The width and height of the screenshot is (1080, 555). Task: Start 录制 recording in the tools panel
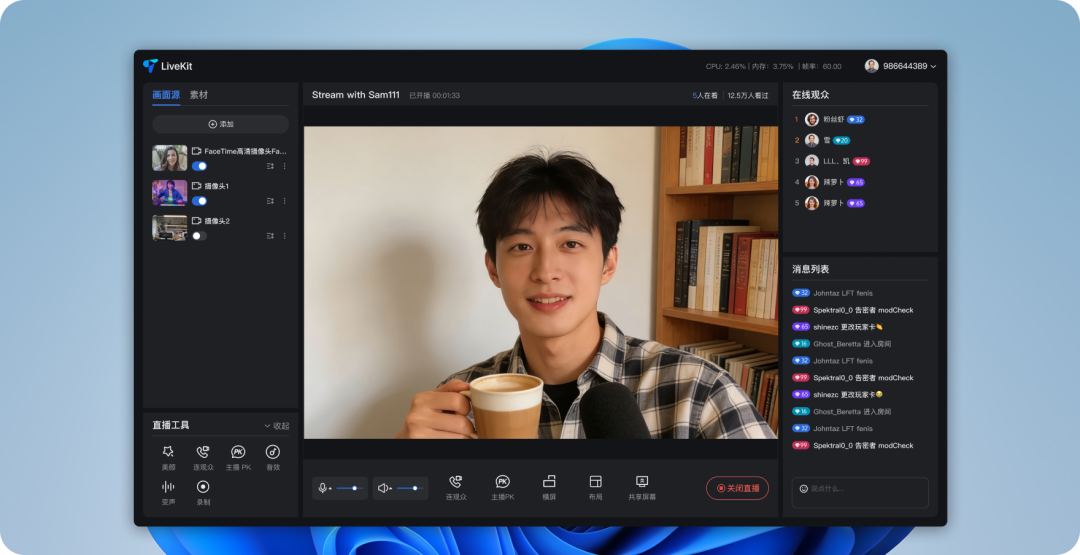(x=203, y=493)
